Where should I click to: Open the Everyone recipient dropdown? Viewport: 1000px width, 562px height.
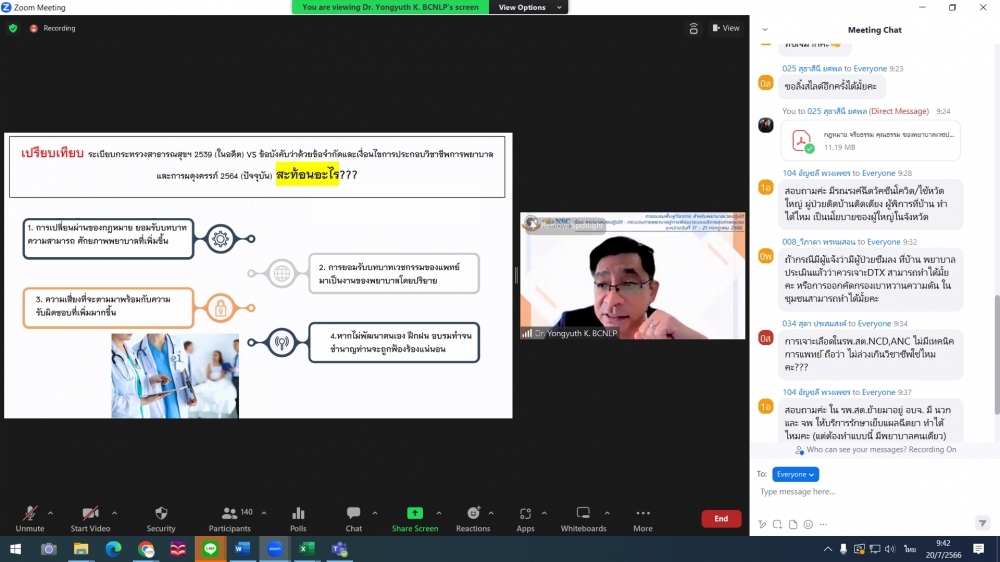click(x=795, y=474)
